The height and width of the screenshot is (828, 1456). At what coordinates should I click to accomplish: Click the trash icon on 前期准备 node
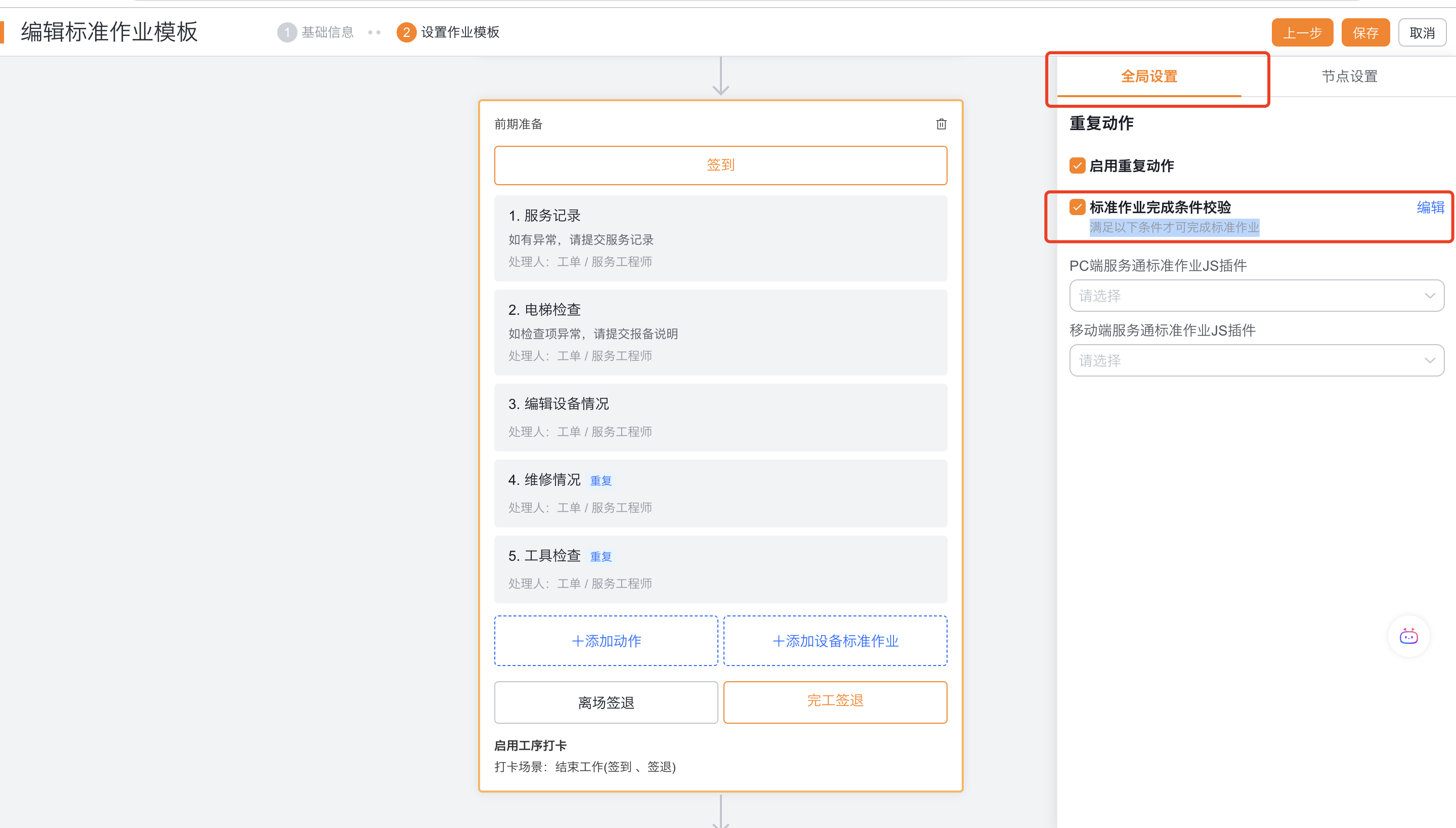pyautogui.click(x=941, y=124)
